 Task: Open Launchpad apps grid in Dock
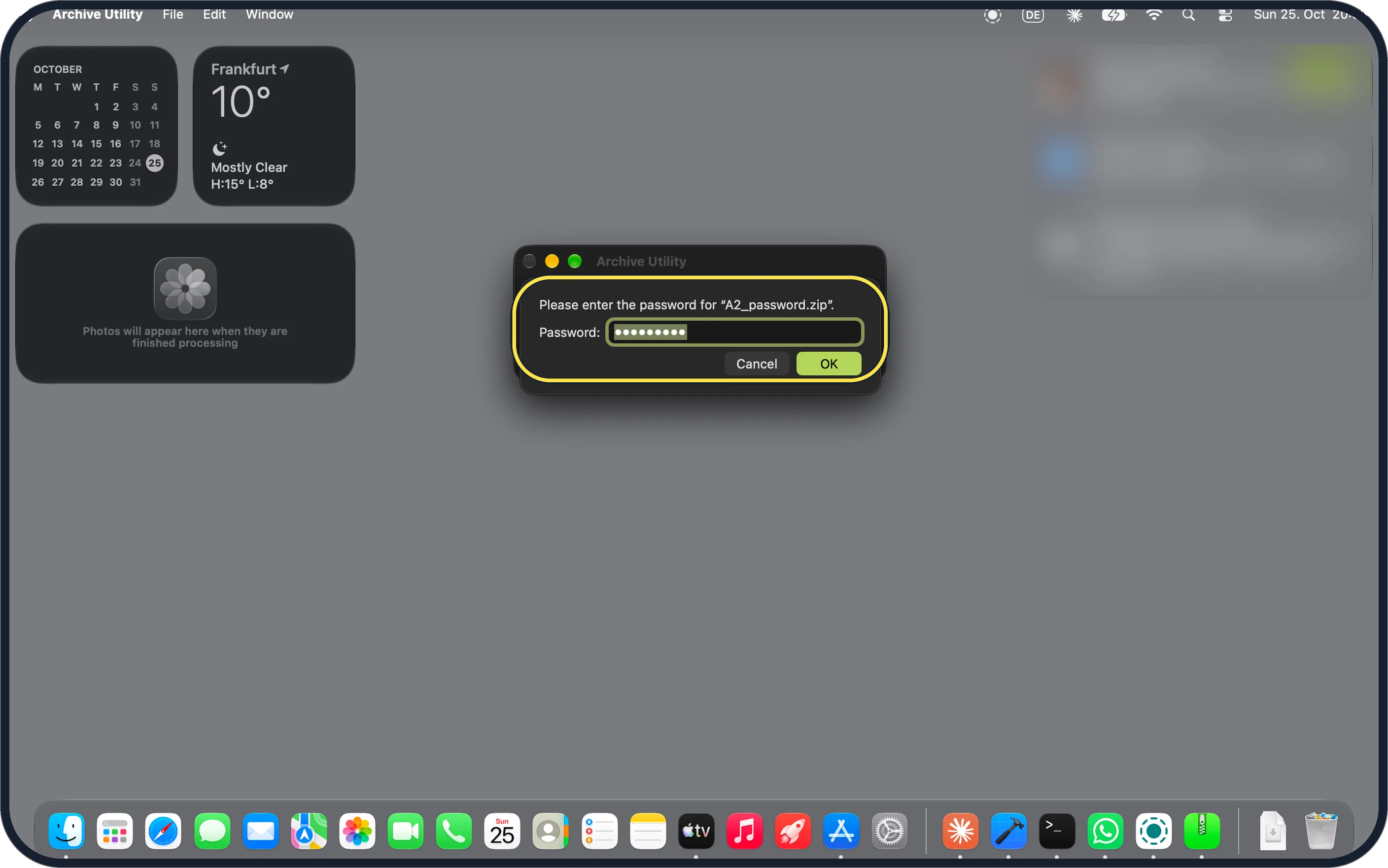pyautogui.click(x=115, y=831)
